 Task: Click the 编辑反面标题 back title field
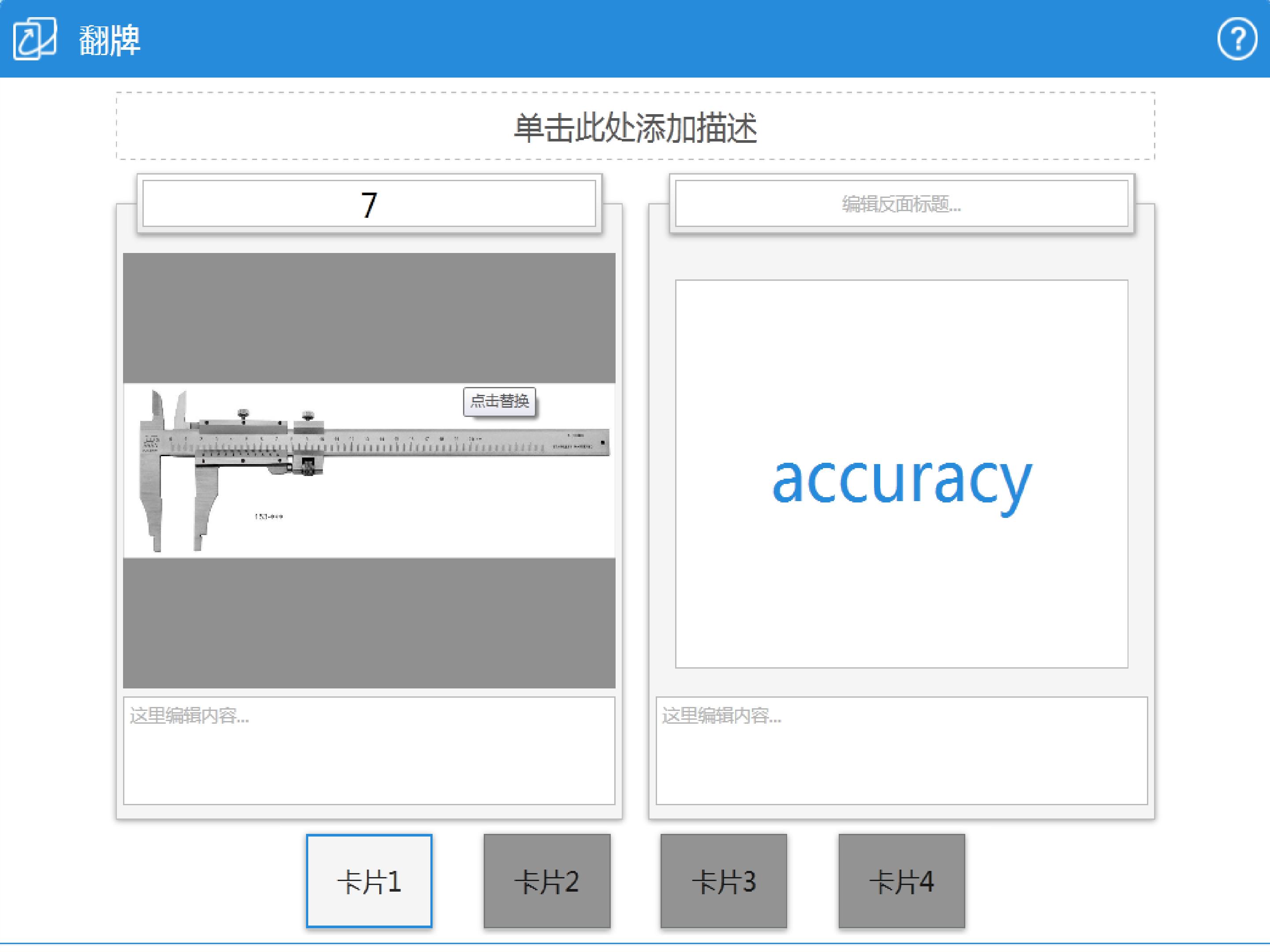point(901,204)
